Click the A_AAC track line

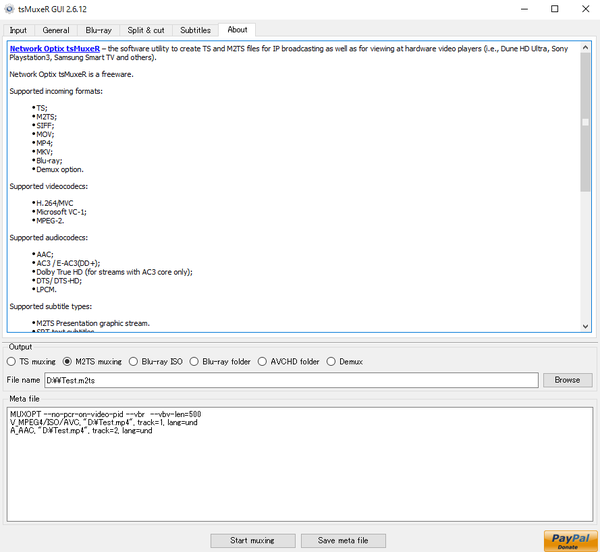coord(81,431)
